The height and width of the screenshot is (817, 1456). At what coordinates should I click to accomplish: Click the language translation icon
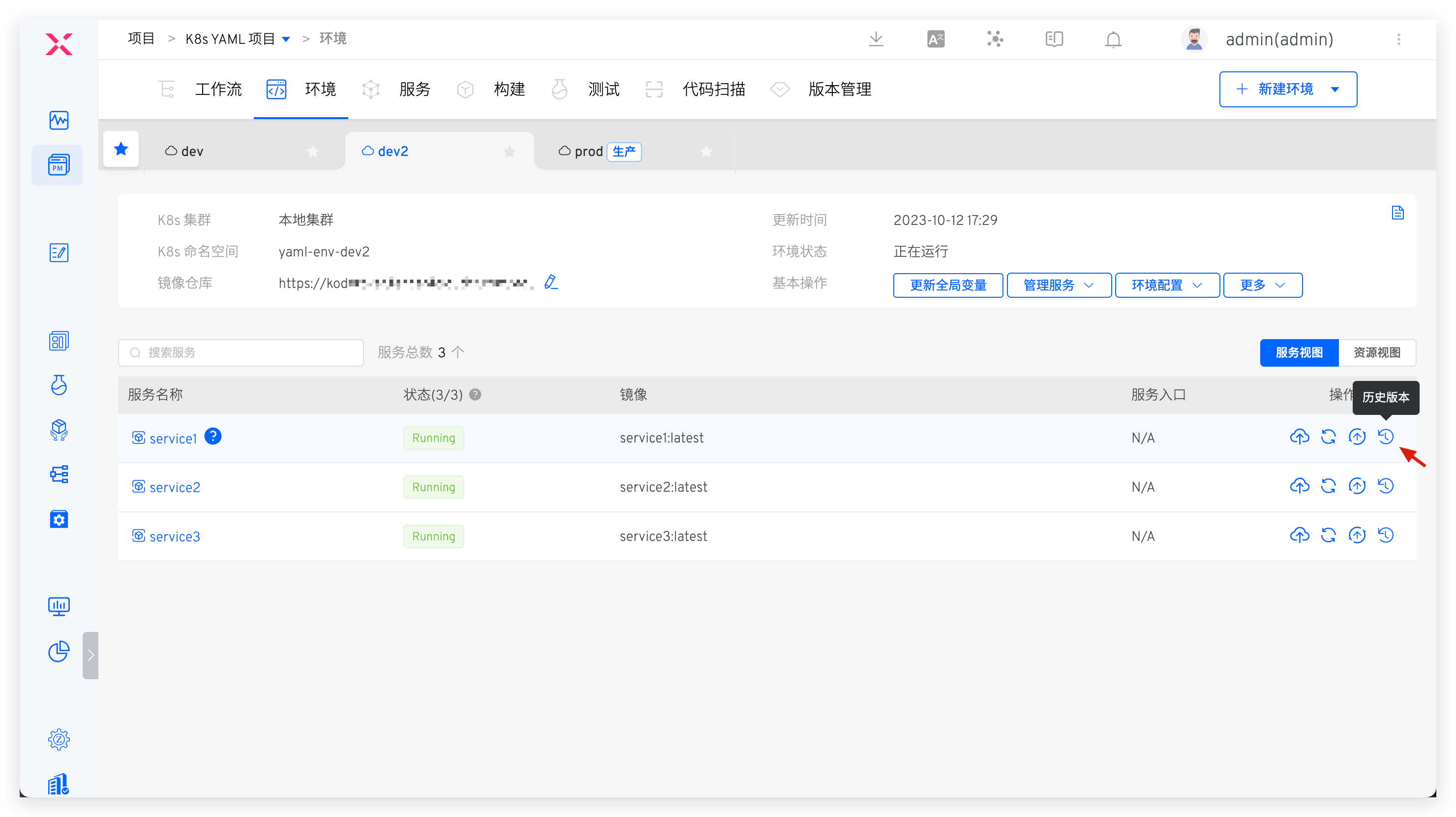click(x=936, y=39)
